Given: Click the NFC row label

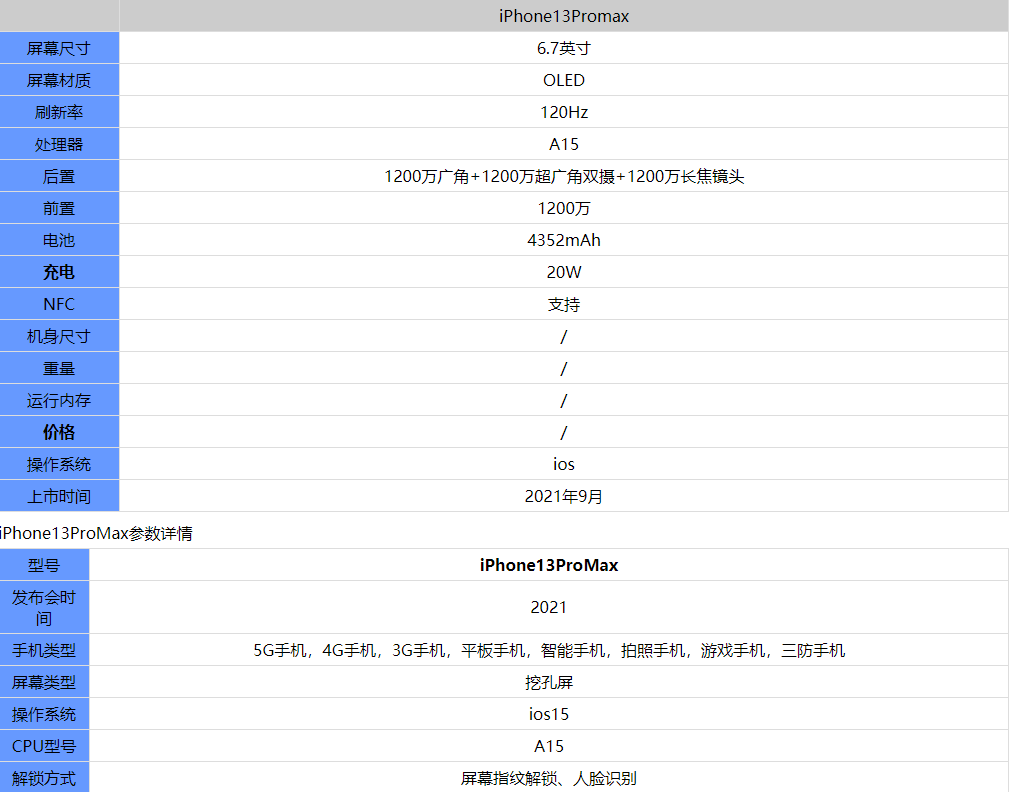Looking at the screenshot, I should tap(59, 304).
